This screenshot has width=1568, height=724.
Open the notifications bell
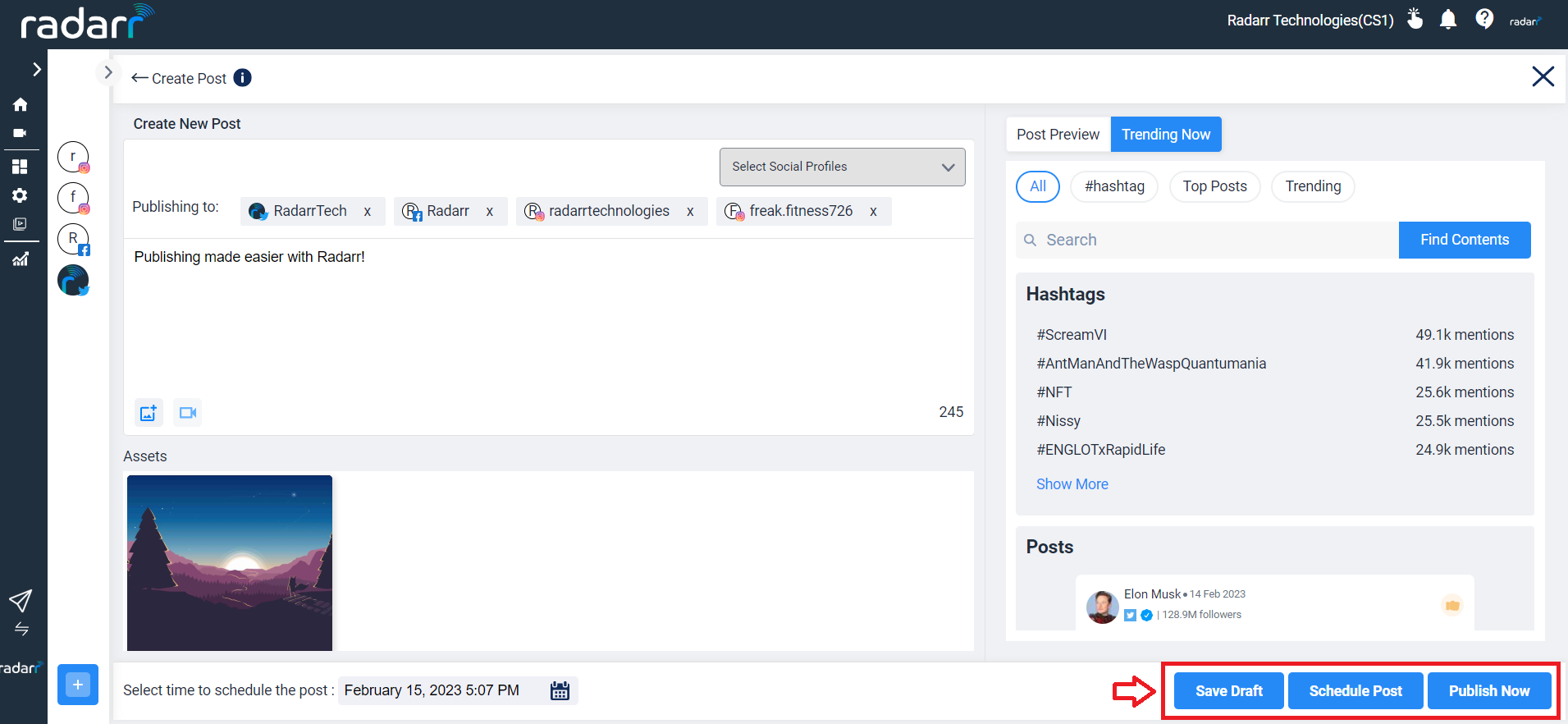click(1448, 20)
